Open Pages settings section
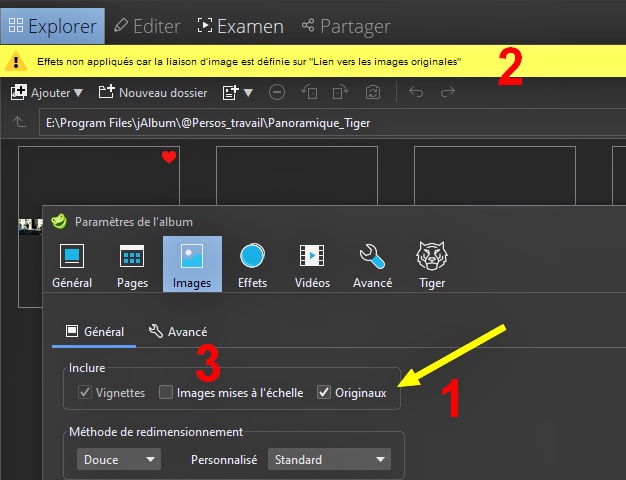The width and height of the screenshot is (626, 480). point(132,264)
